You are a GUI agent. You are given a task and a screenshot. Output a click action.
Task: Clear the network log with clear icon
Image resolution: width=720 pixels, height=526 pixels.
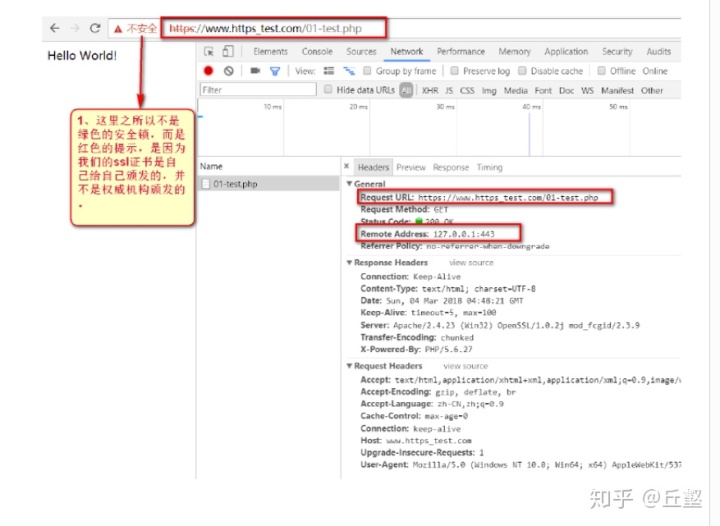click(x=229, y=71)
